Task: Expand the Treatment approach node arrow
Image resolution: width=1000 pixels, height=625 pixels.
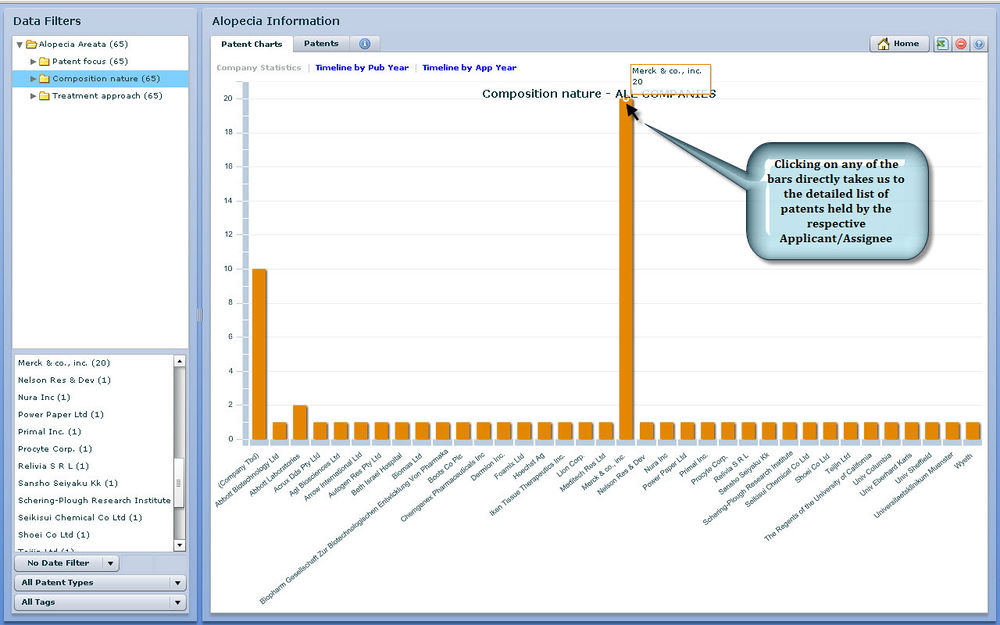Action: click(x=33, y=96)
